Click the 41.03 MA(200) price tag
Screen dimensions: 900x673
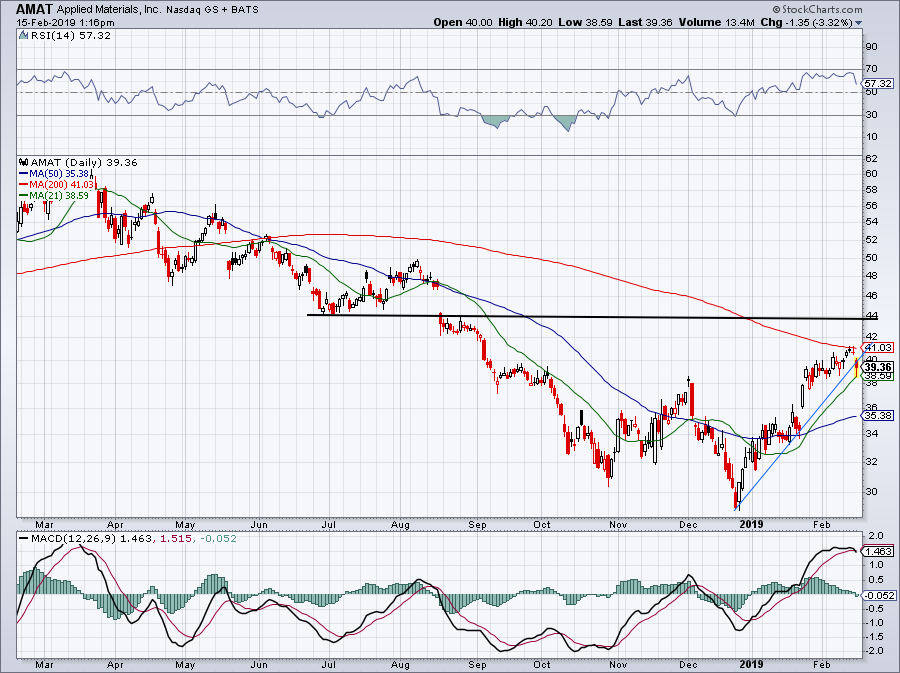(x=876, y=347)
